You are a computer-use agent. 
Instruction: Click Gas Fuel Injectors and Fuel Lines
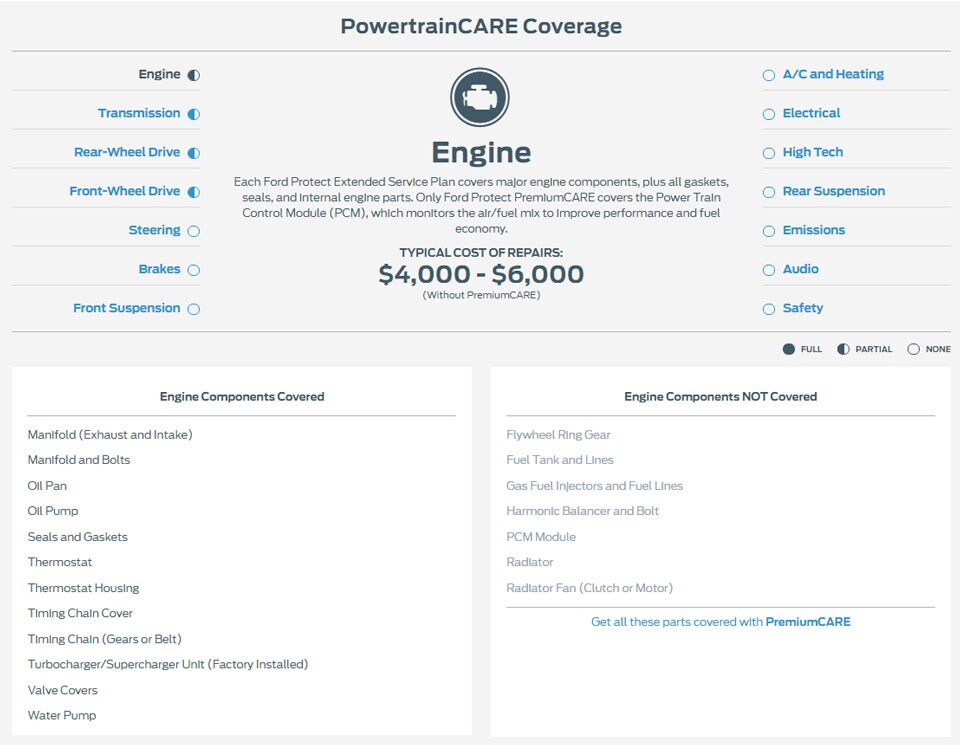point(594,485)
